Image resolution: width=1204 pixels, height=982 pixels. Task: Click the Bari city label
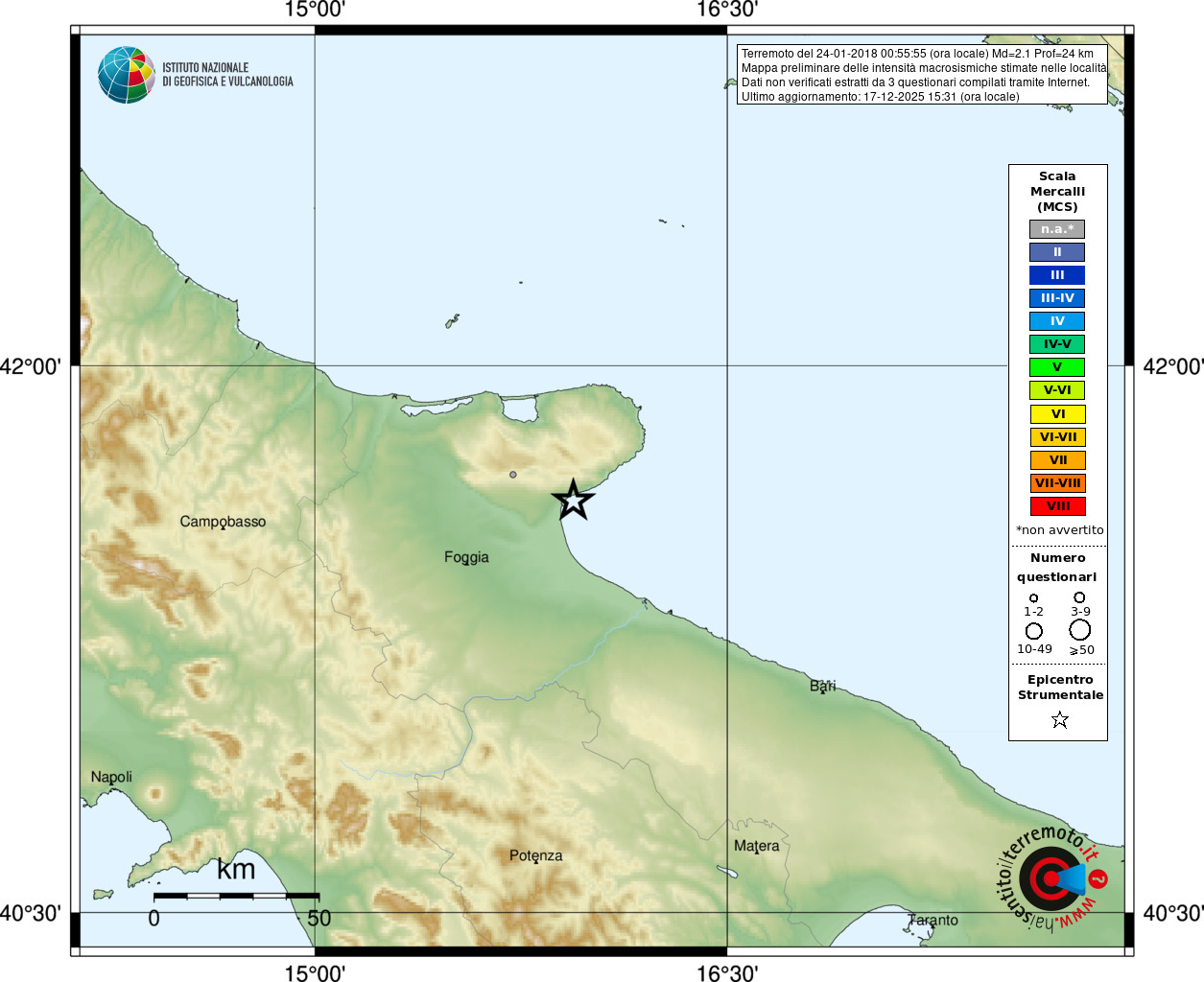pos(822,686)
